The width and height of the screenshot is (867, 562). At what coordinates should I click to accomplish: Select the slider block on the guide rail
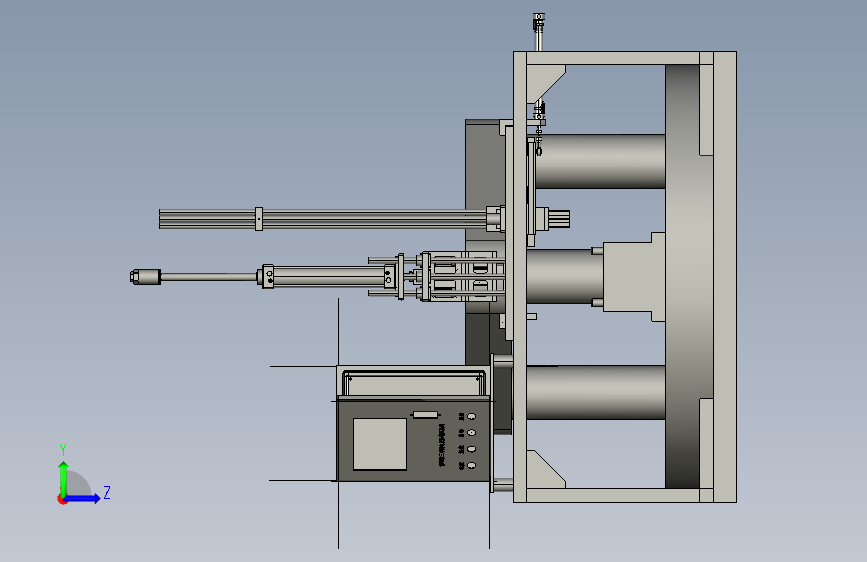(x=259, y=218)
